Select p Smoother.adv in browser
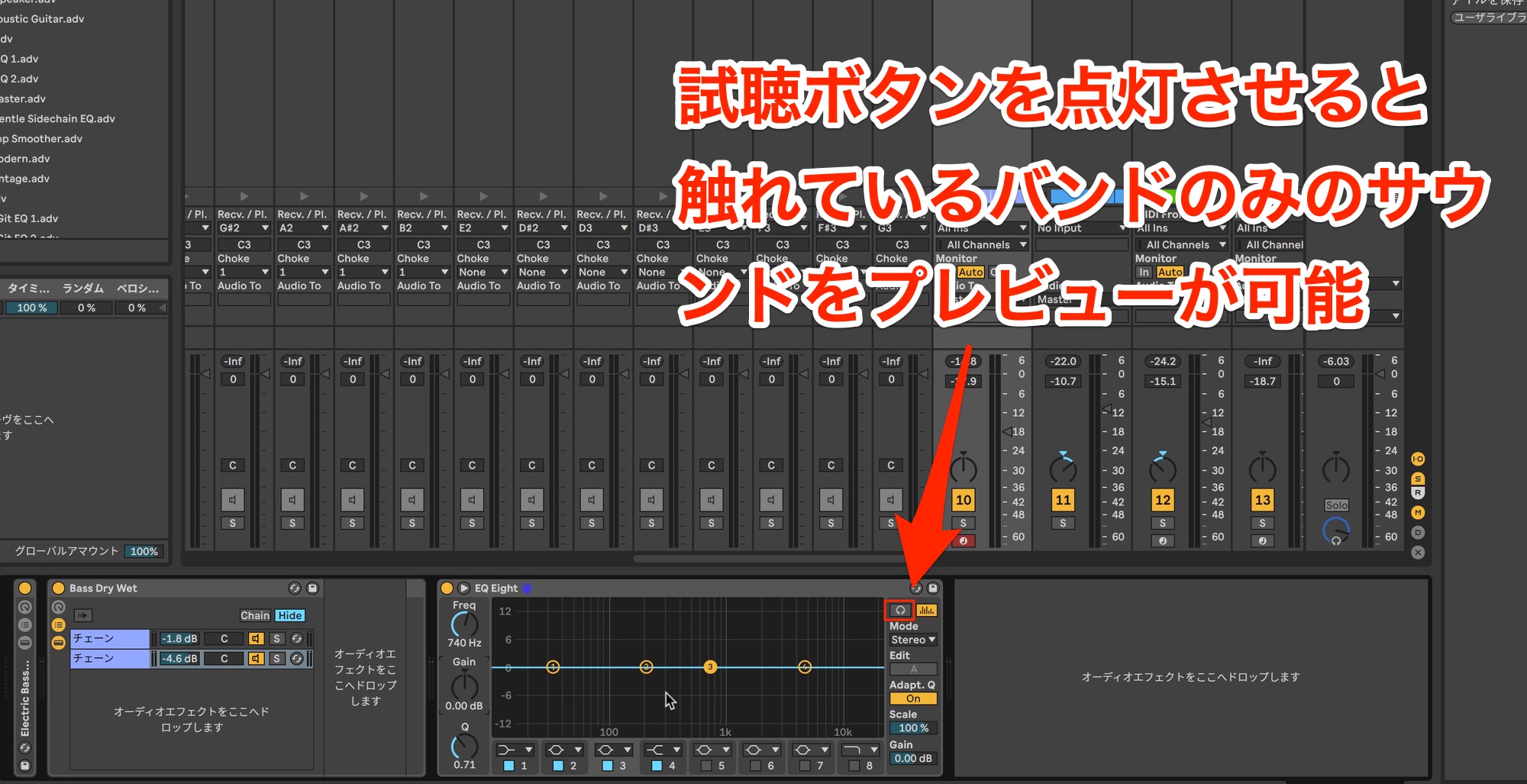This screenshot has height=784, width=1527. [x=84, y=138]
